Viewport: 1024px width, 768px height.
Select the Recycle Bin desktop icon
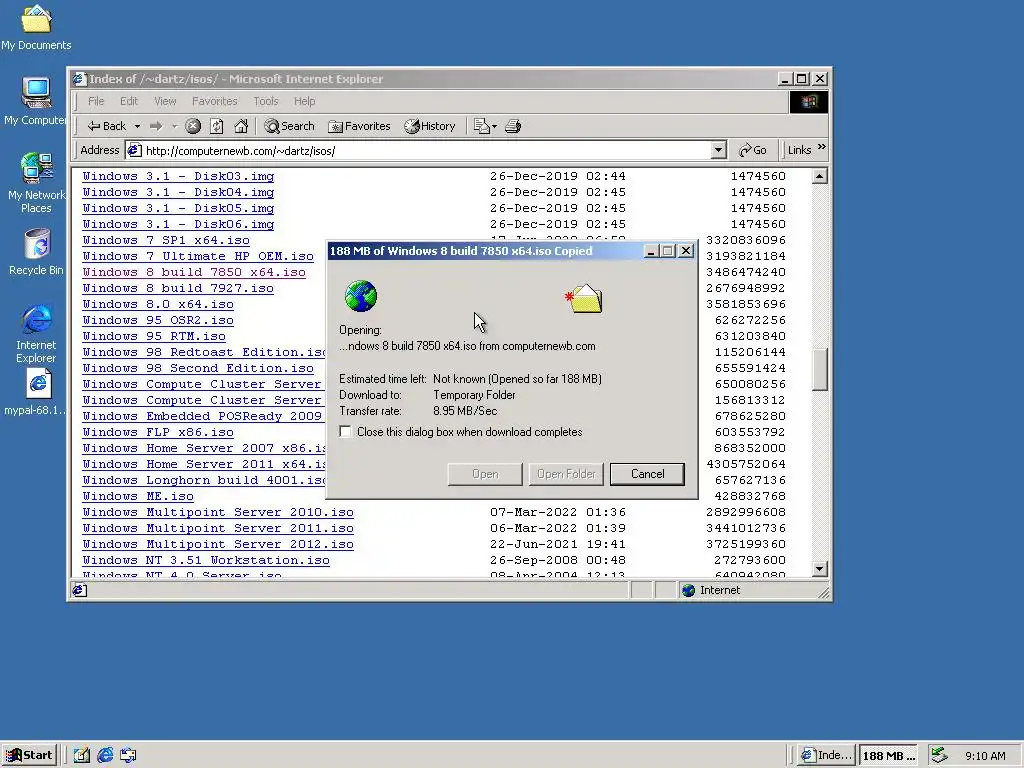(x=36, y=252)
